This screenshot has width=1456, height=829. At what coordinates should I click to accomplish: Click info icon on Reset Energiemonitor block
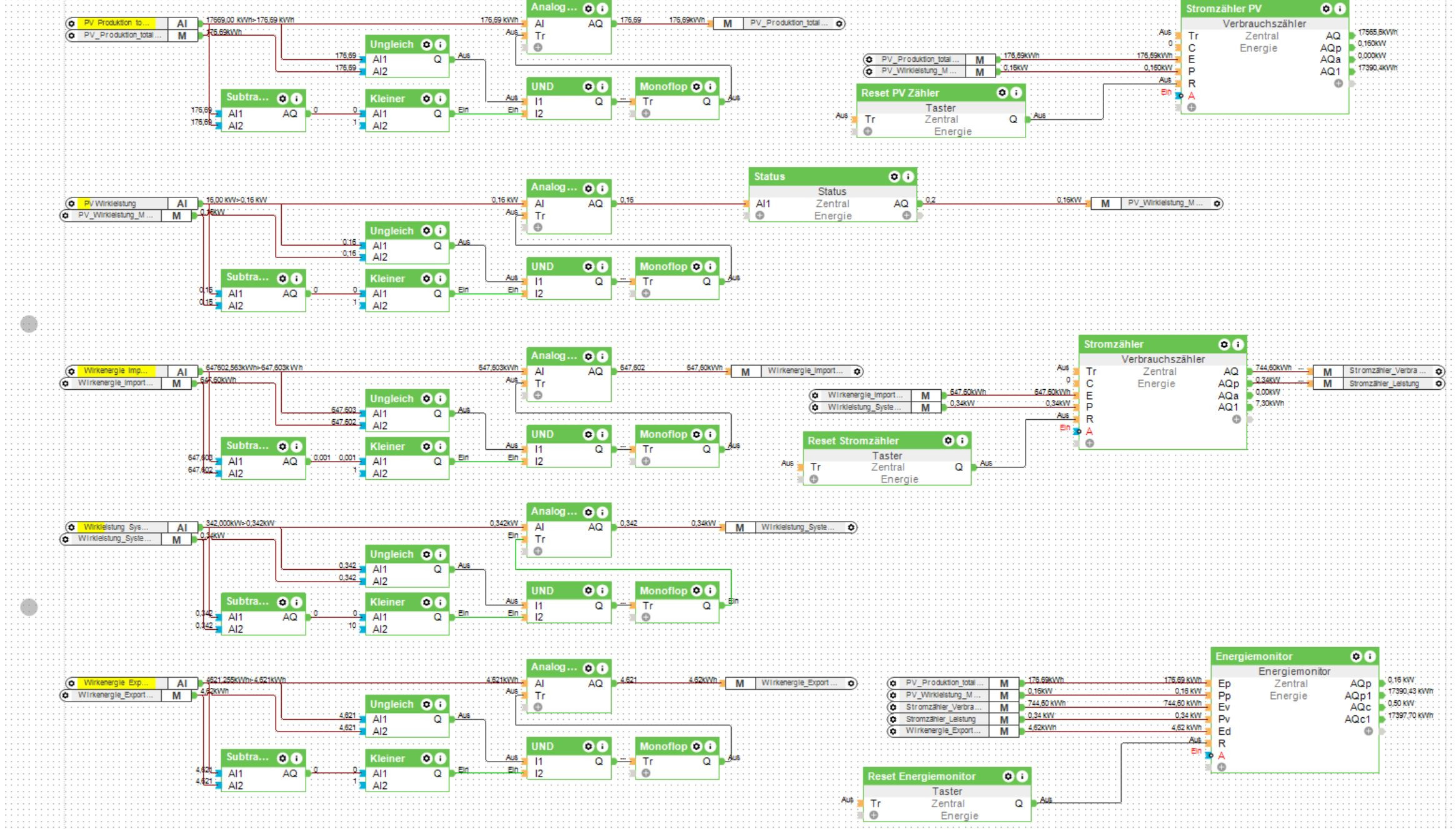[x=1022, y=777]
